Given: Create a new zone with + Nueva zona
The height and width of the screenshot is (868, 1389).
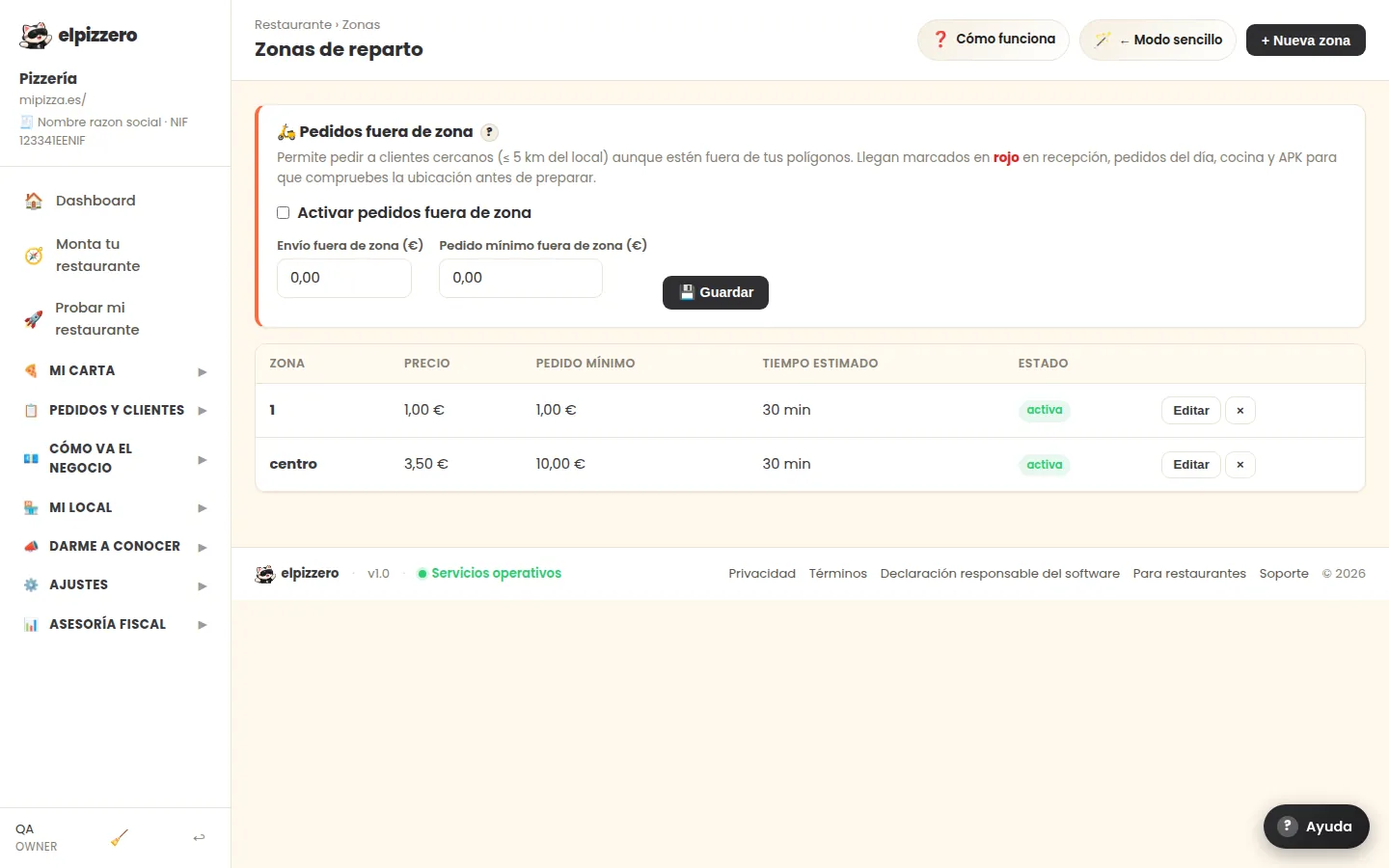Looking at the screenshot, I should (x=1306, y=41).
